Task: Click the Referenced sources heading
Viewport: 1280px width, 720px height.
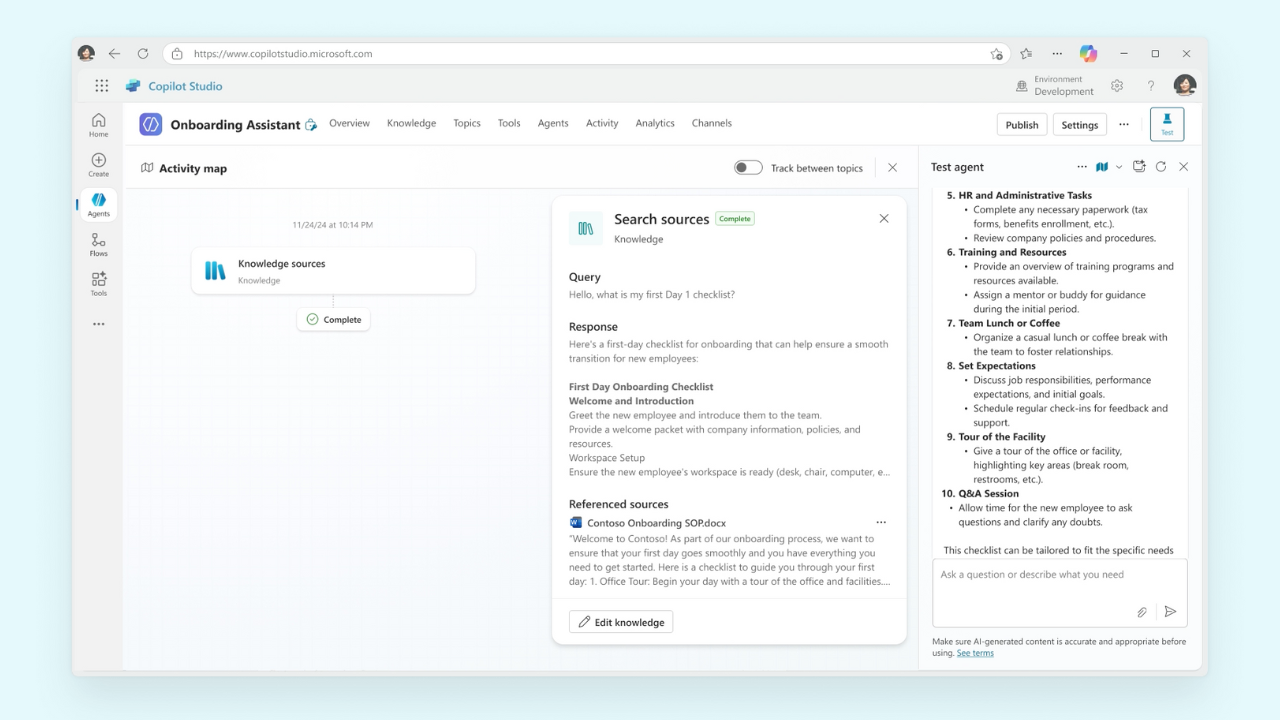Action: click(618, 504)
